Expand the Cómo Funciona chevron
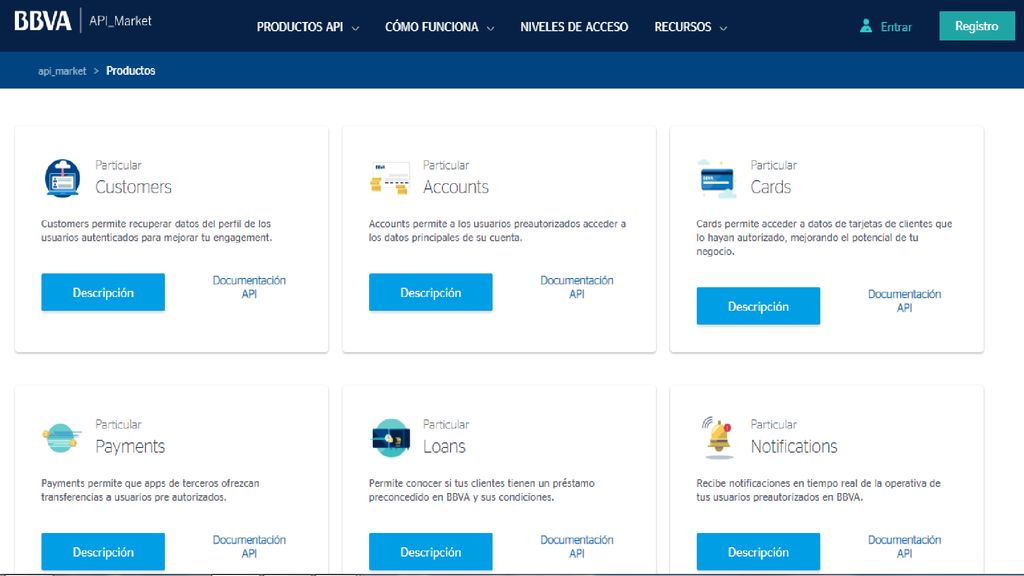Screen dimensions: 1024x576 [490, 28]
